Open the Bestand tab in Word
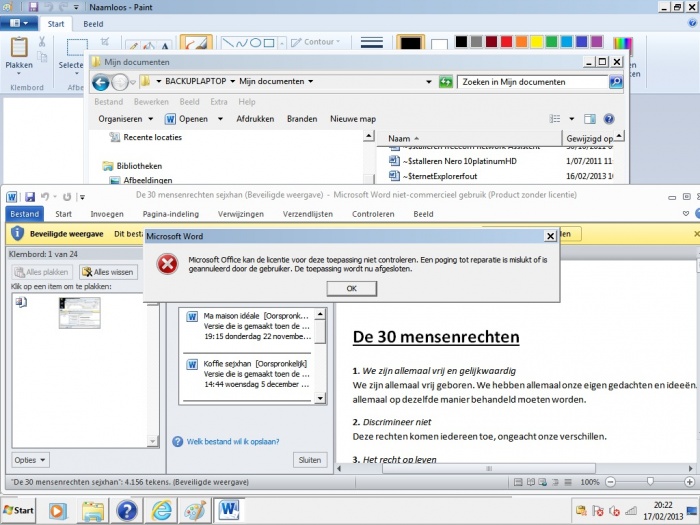The width and height of the screenshot is (700, 525). [25, 214]
